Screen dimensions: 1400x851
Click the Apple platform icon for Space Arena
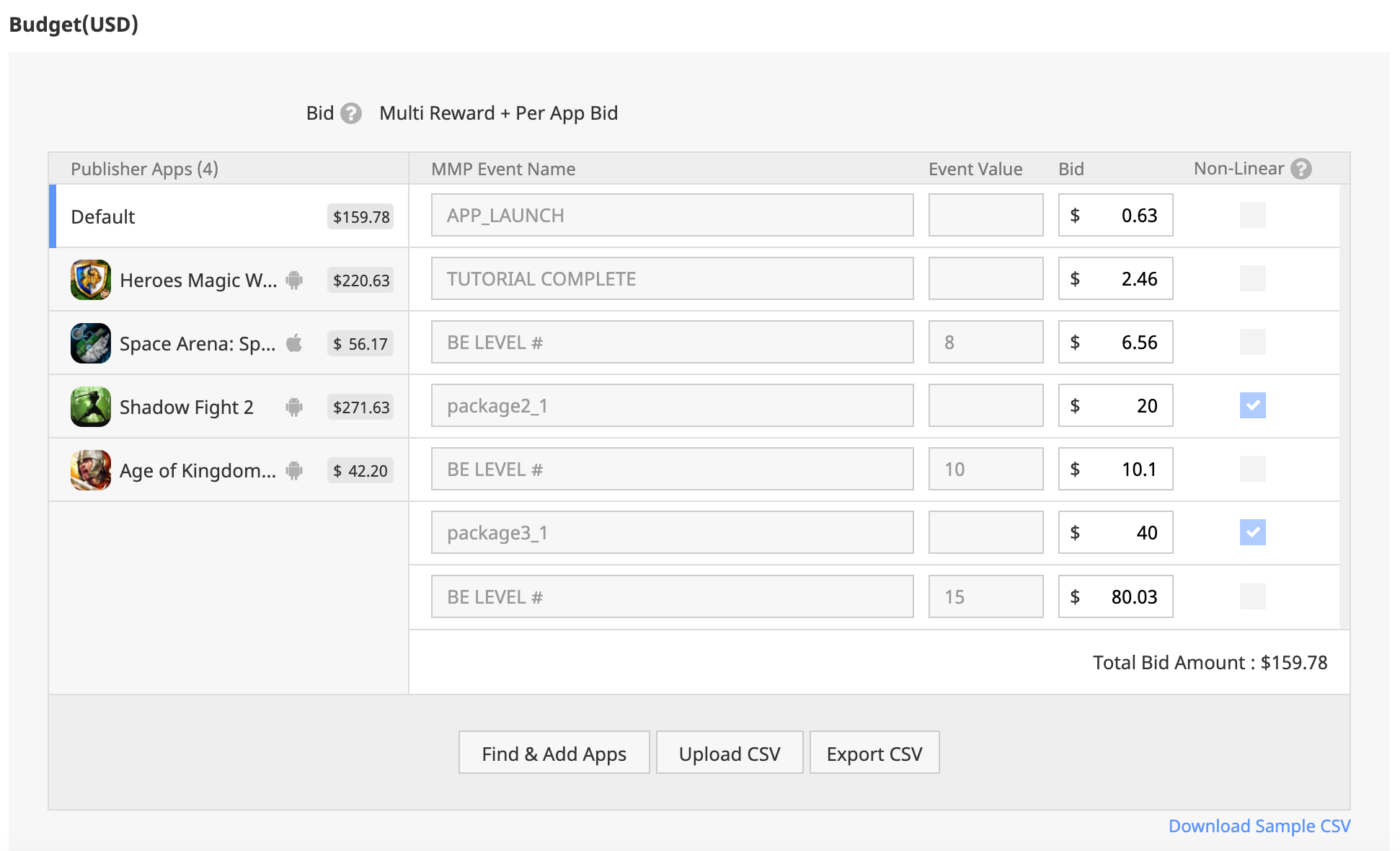[x=294, y=343]
